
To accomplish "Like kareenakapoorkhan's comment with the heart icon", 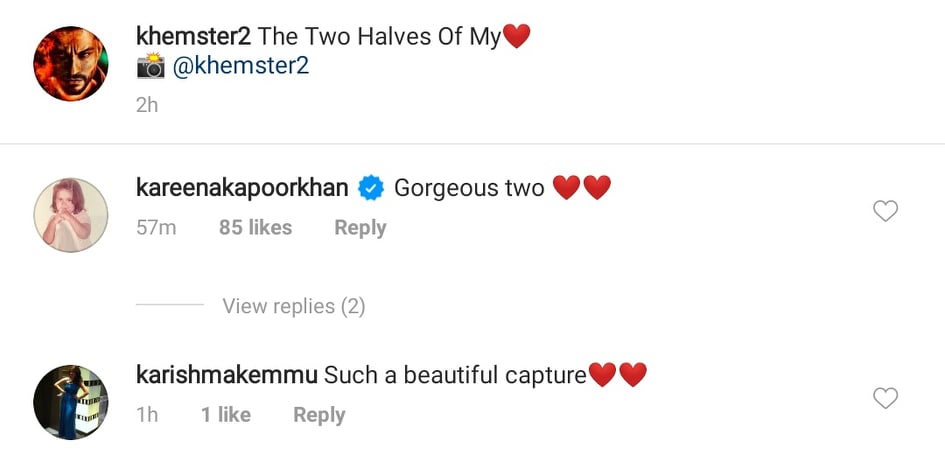I will (x=885, y=211).
